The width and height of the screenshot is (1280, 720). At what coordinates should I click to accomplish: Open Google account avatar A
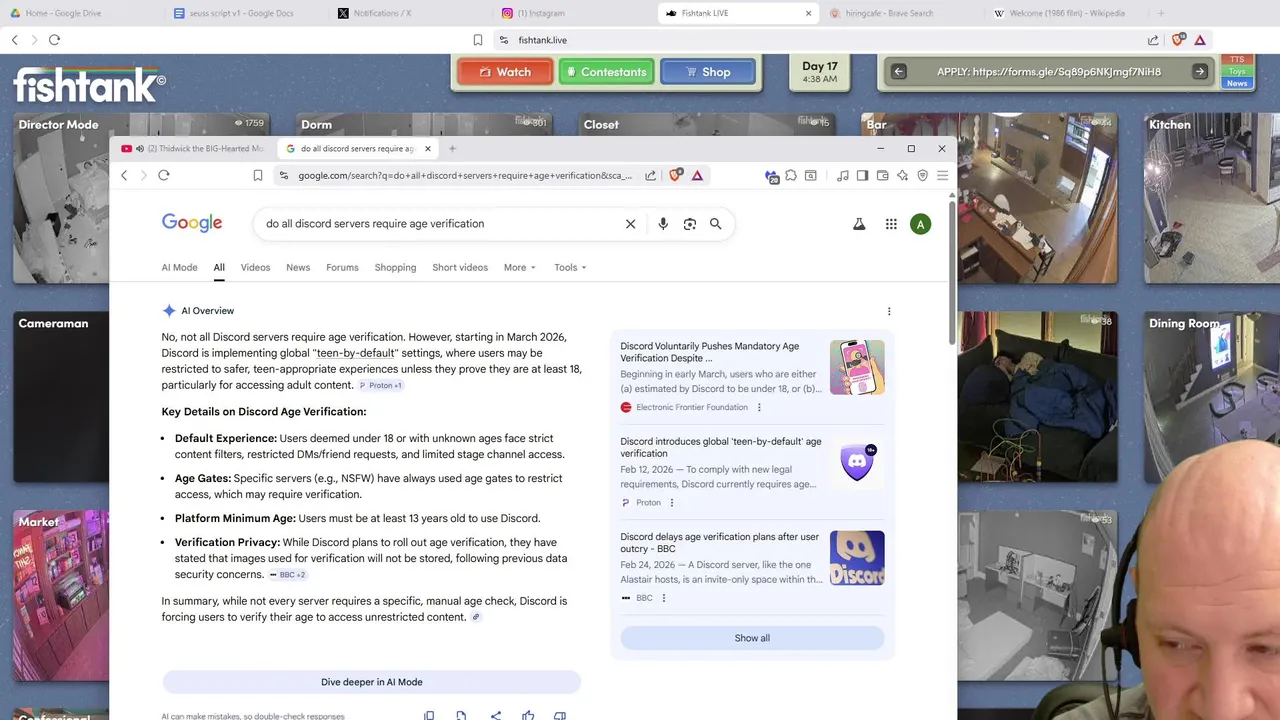[921, 224]
